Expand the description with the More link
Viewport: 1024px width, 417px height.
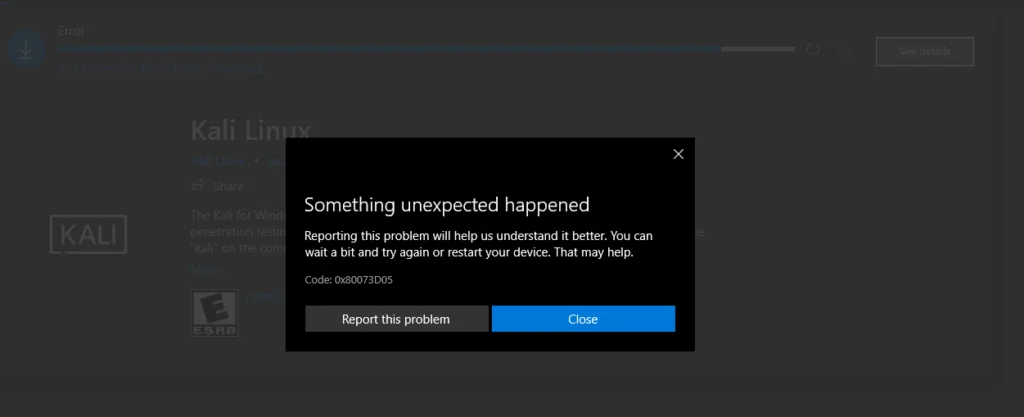pos(203,269)
